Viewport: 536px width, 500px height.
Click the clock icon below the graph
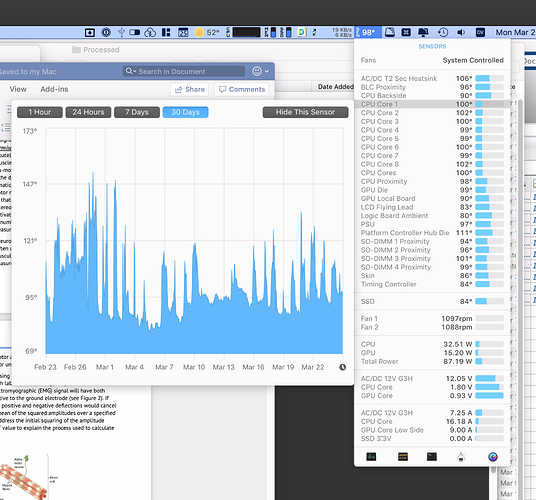[x=343, y=367]
